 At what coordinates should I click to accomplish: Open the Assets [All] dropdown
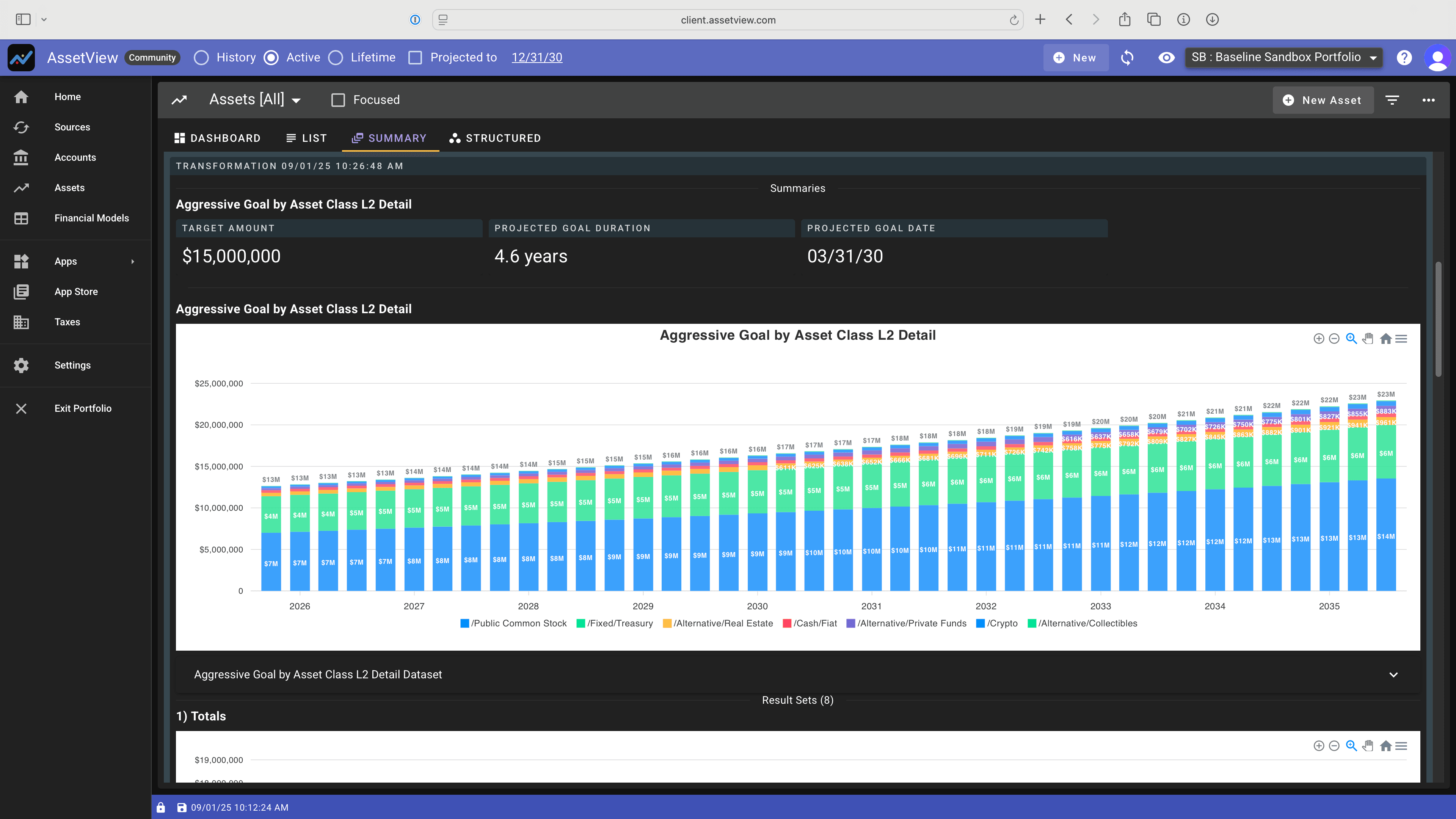(255, 100)
